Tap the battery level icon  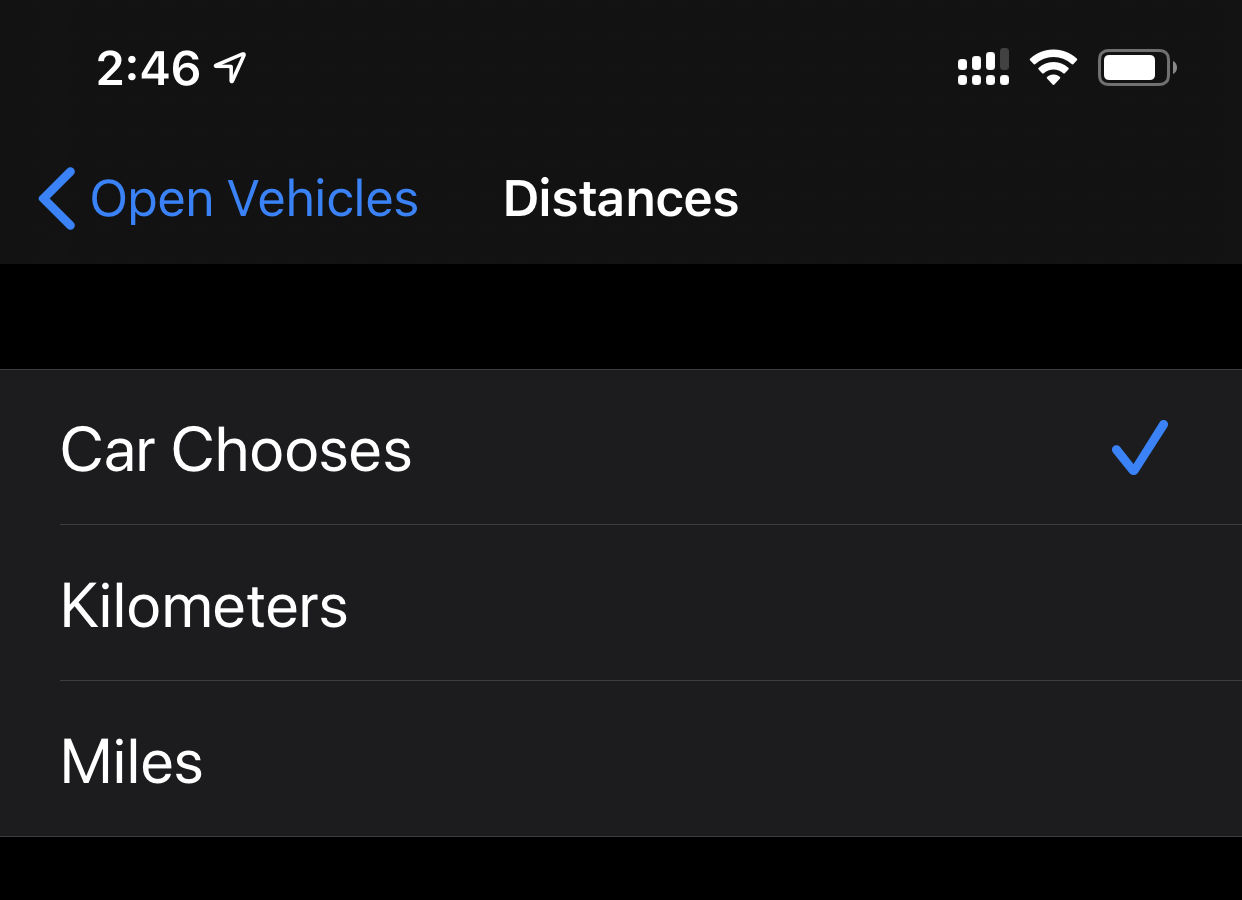(1136, 68)
